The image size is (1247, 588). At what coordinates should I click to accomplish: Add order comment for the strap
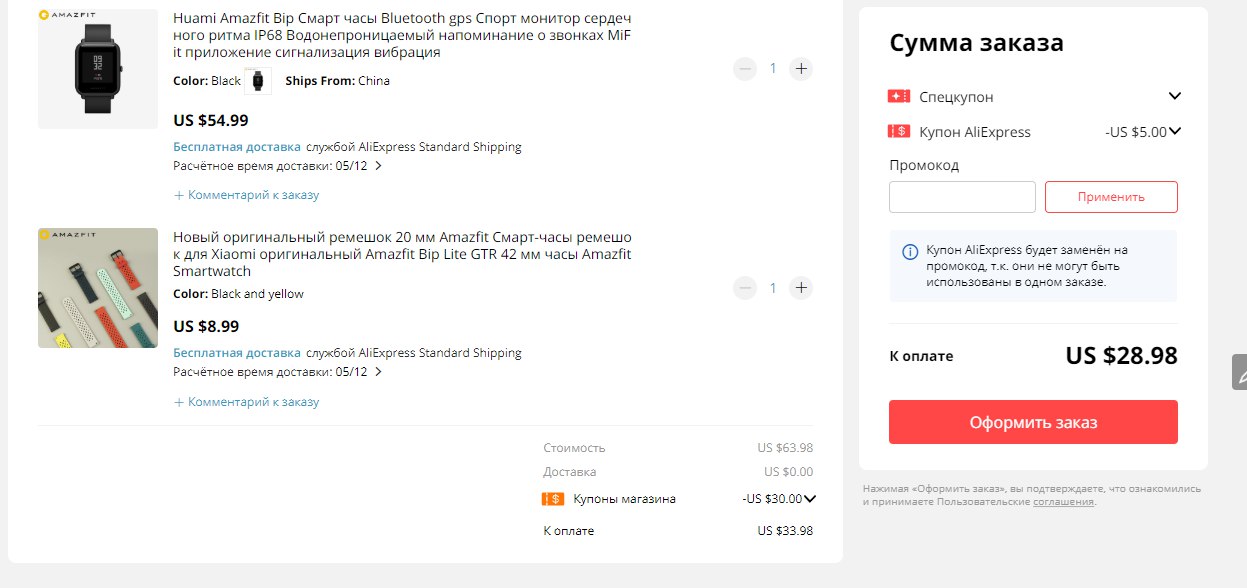coord(246,402)
